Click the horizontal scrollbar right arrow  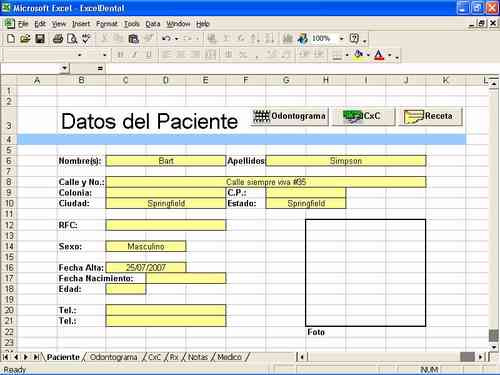tap(480, 357)
